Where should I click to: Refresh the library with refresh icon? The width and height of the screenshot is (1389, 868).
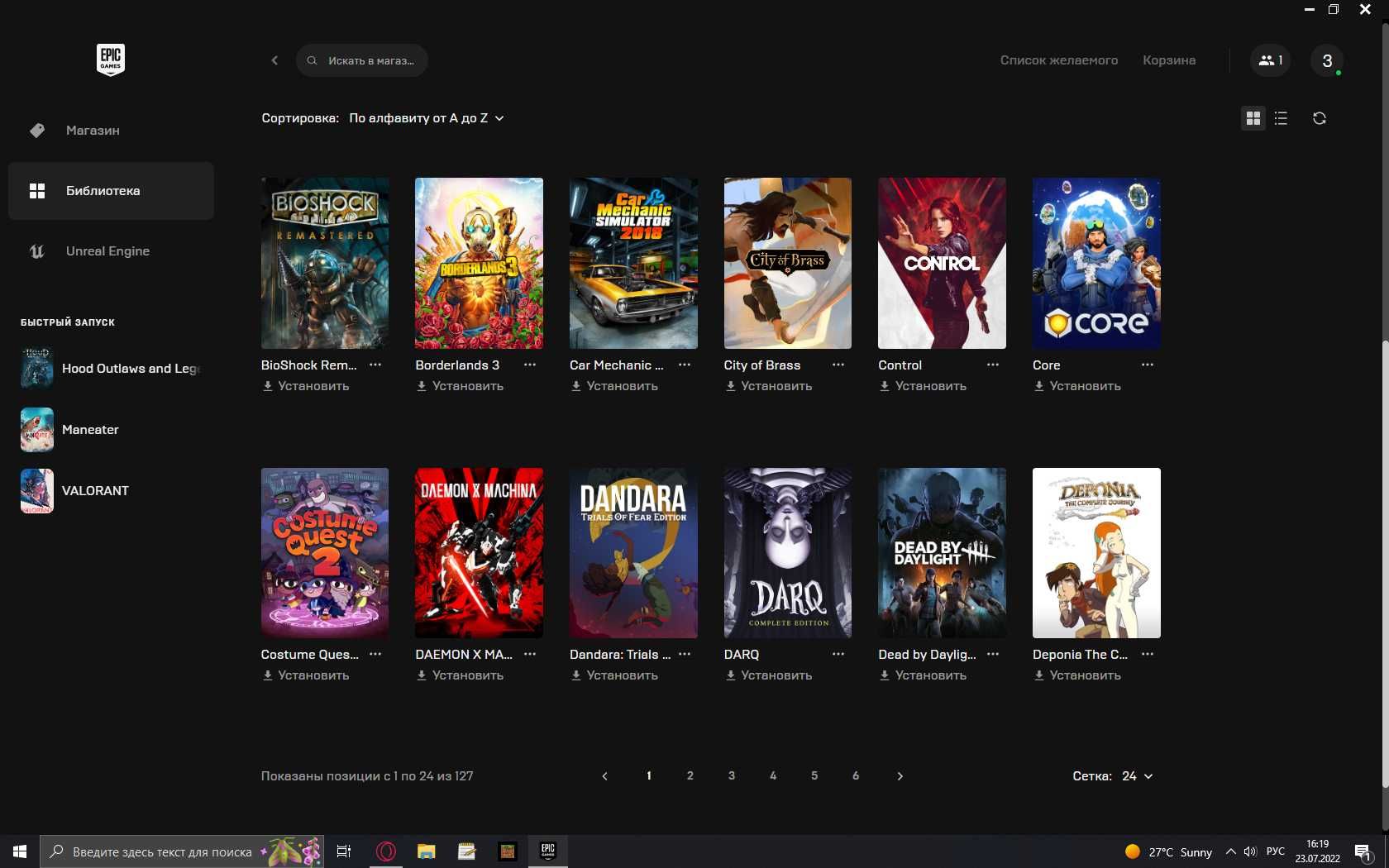click(x=1320, y=118)
